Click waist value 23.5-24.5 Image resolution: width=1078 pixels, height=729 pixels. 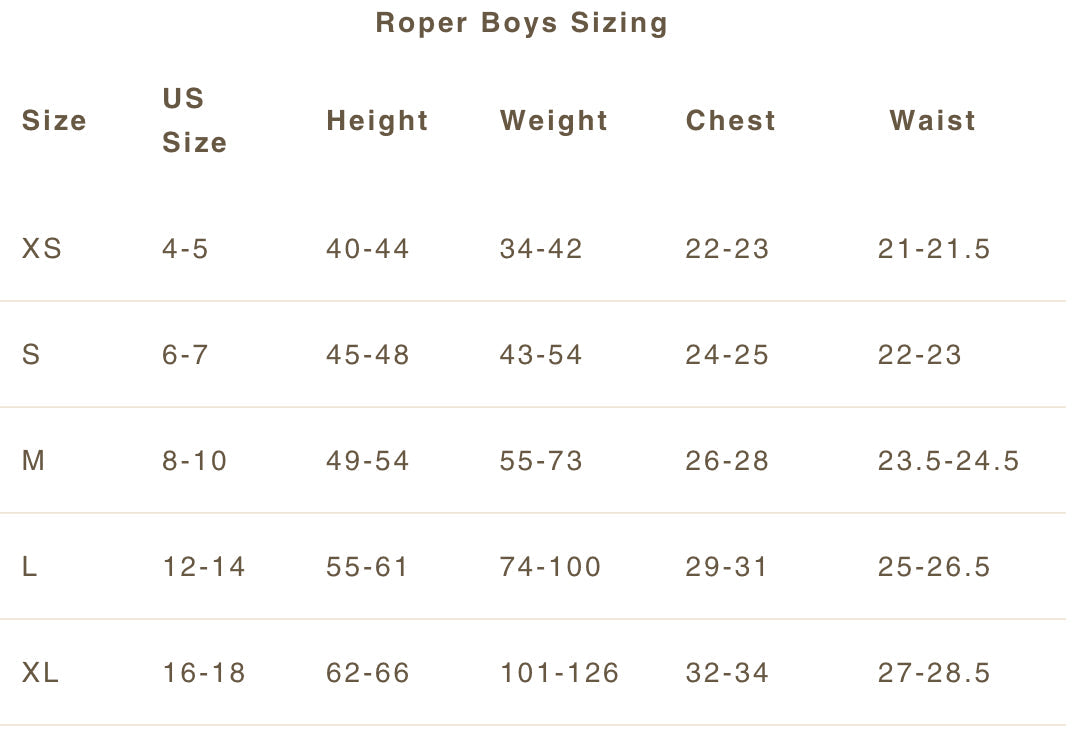click(948, 461)
